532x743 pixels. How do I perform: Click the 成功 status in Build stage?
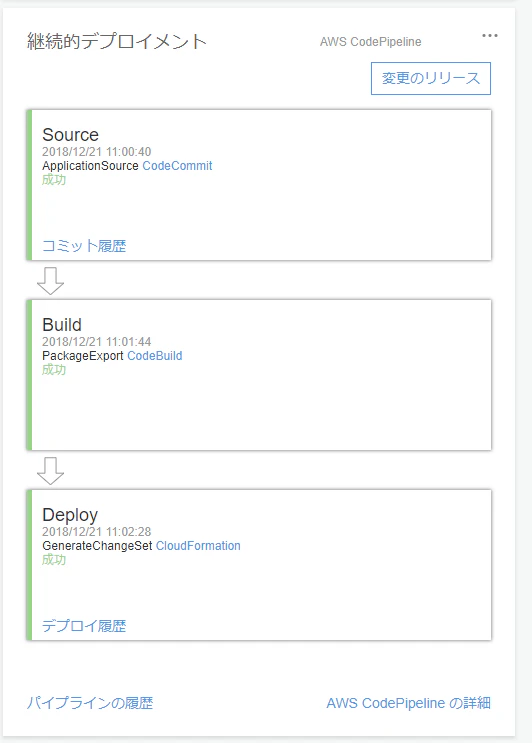click(54, 370)
